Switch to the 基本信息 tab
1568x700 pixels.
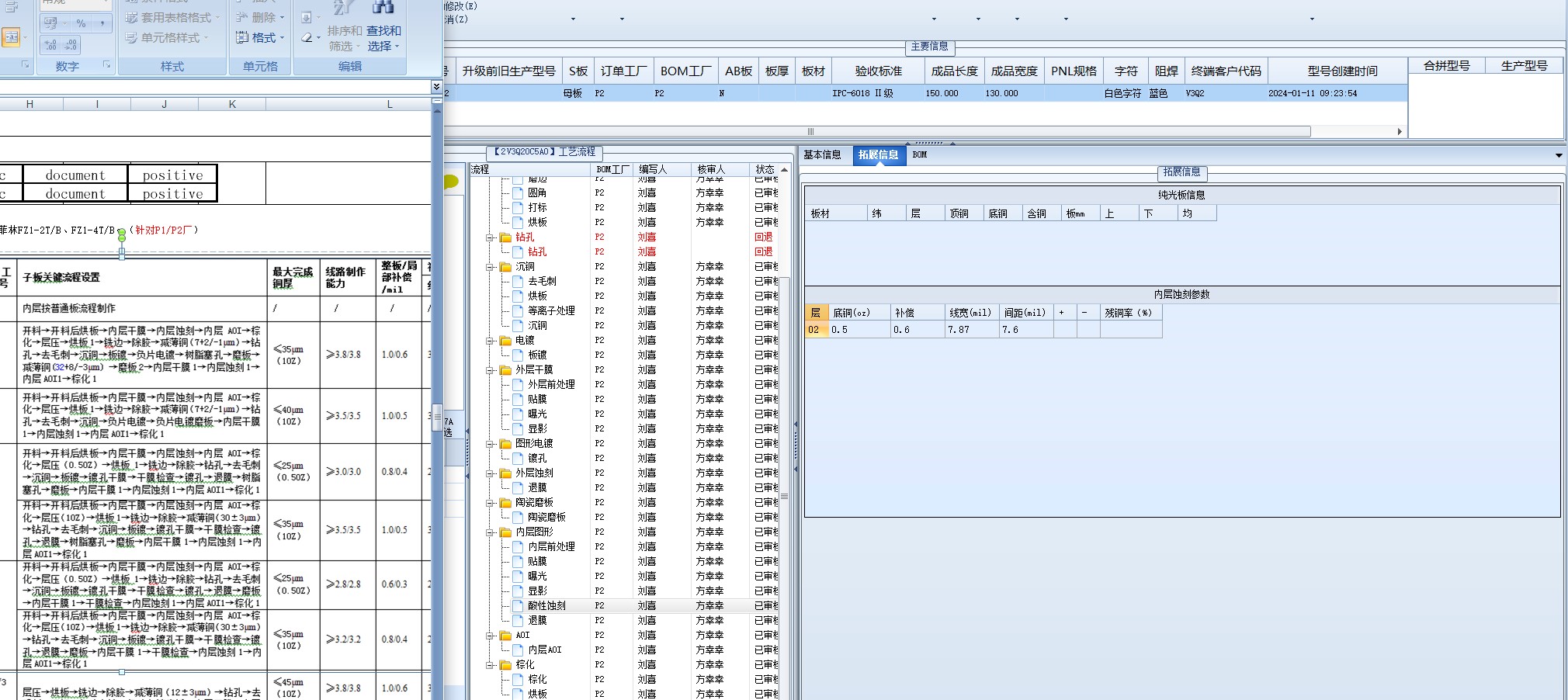tap(822, 154)
